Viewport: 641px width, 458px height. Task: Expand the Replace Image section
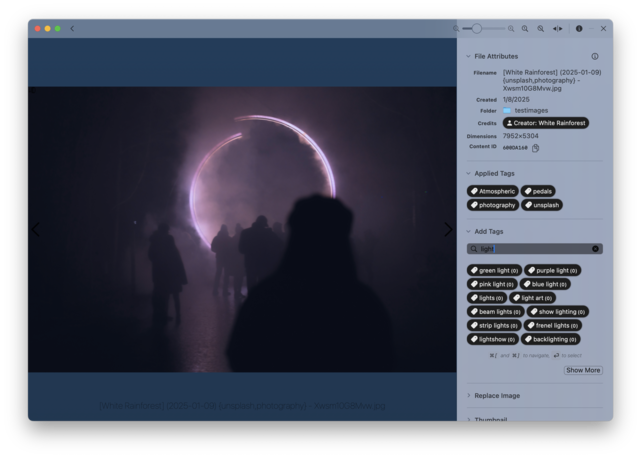(468, 395)
